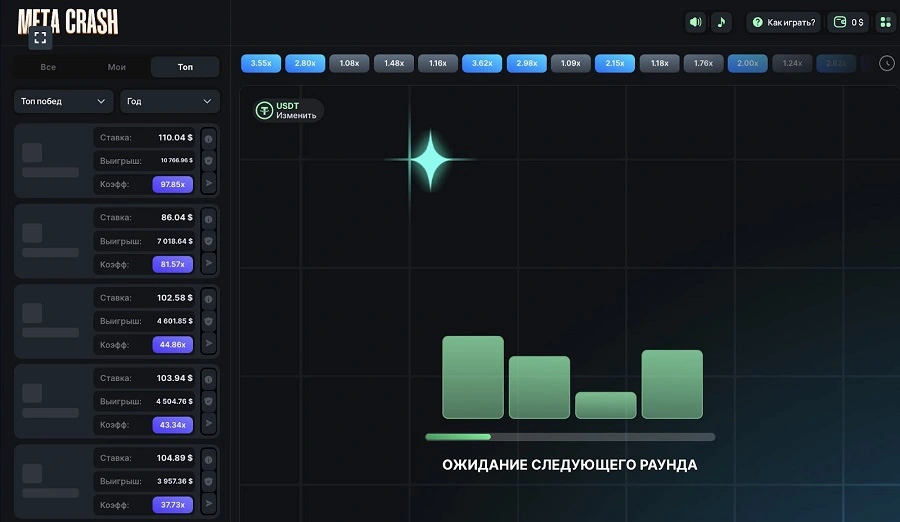
Task: Click the 1.16x history chip
Action: coord(437,63)
